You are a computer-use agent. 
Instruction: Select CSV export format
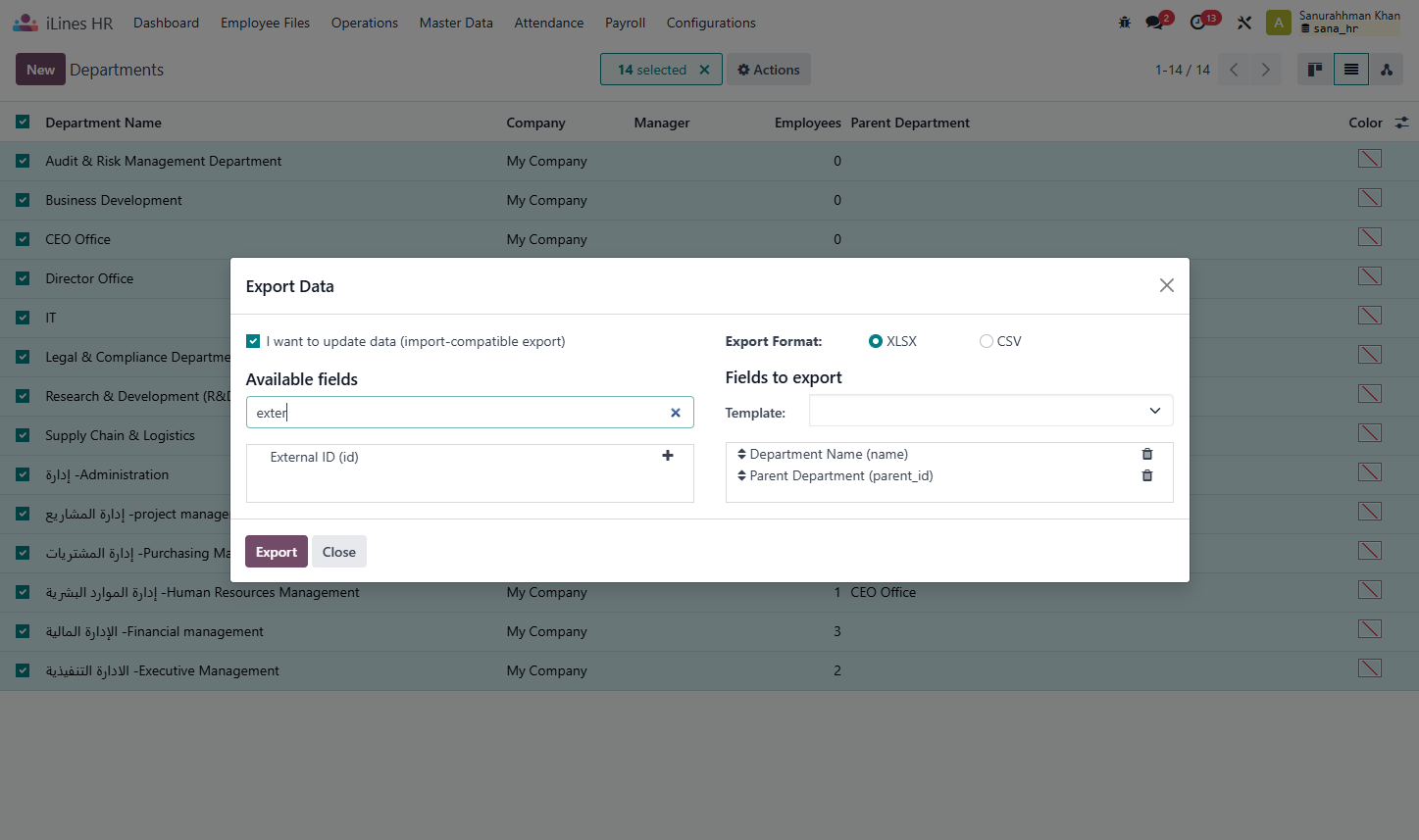pos(986,341)
